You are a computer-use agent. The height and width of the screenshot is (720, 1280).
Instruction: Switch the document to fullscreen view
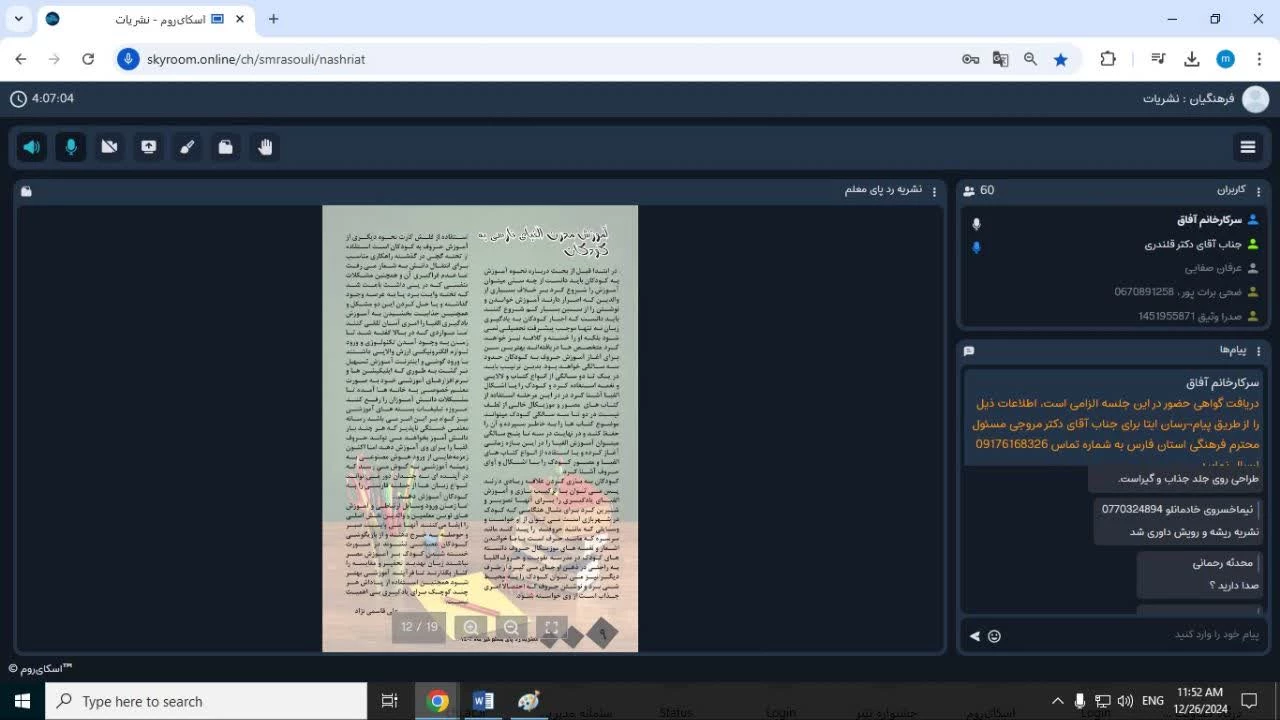551,627
